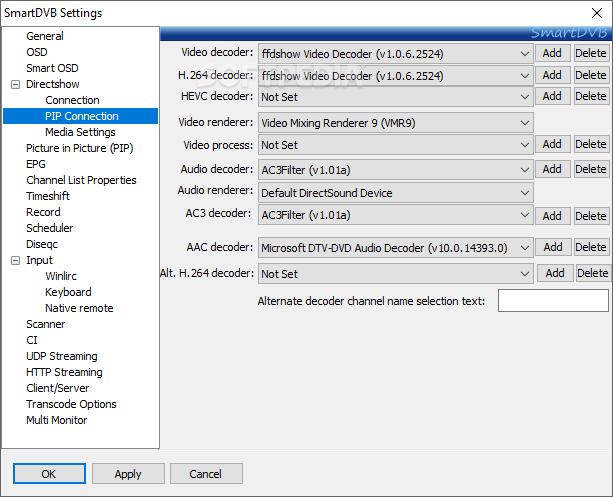Open the AAC decoder dropdown

396,248
